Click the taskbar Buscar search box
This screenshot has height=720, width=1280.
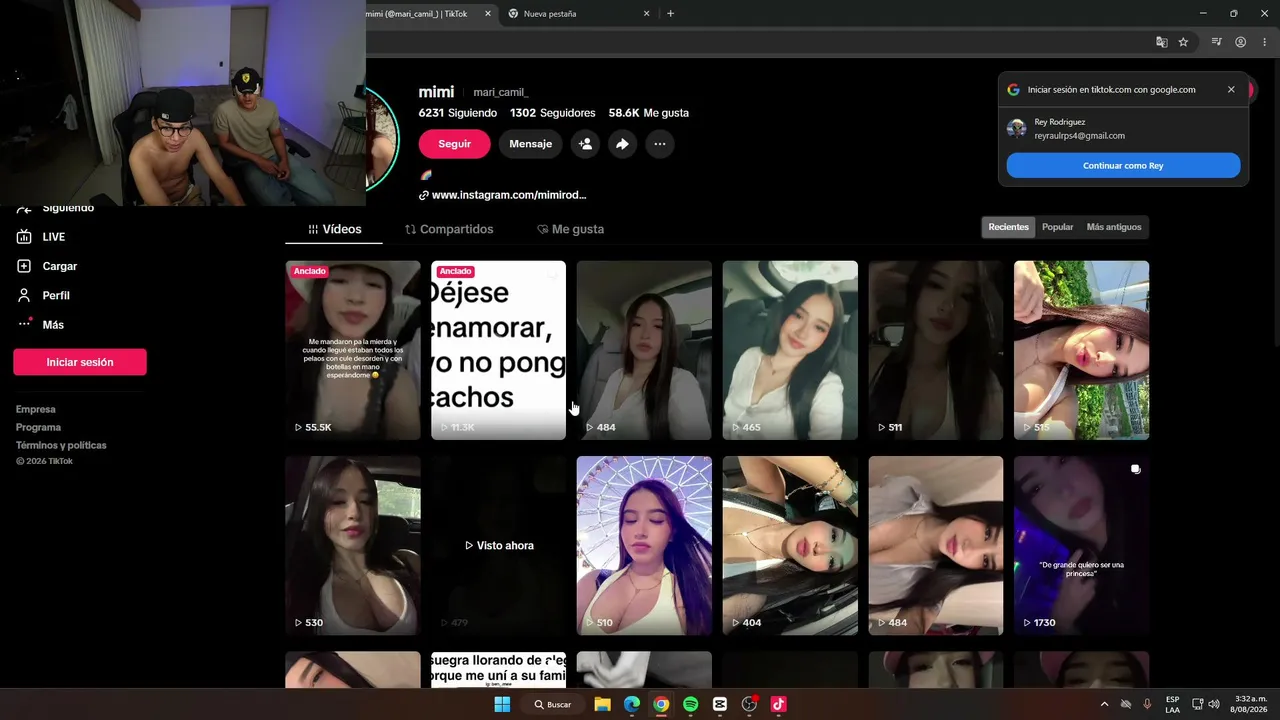tap(552, 704)
